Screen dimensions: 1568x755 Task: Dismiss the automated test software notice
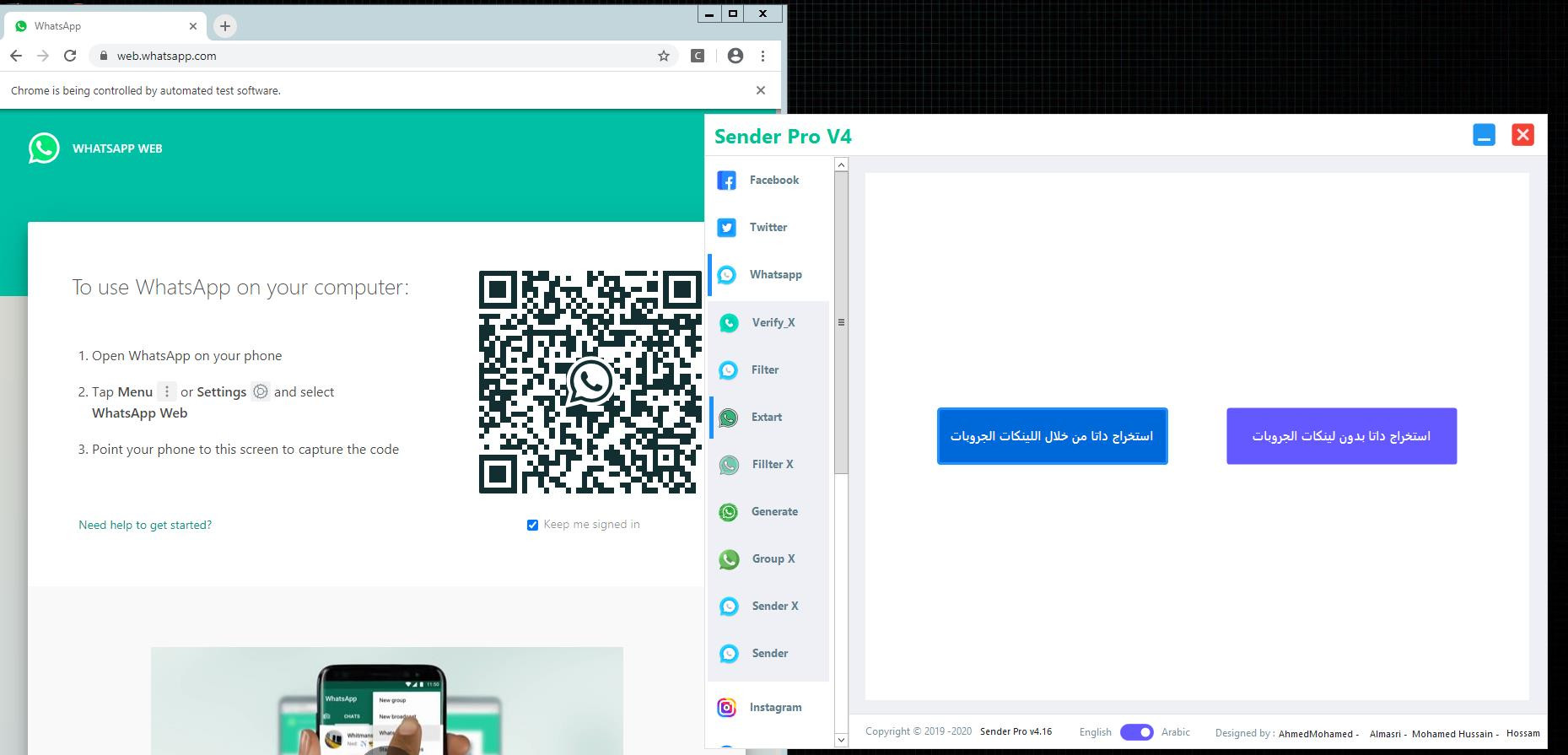click(761, 90)
